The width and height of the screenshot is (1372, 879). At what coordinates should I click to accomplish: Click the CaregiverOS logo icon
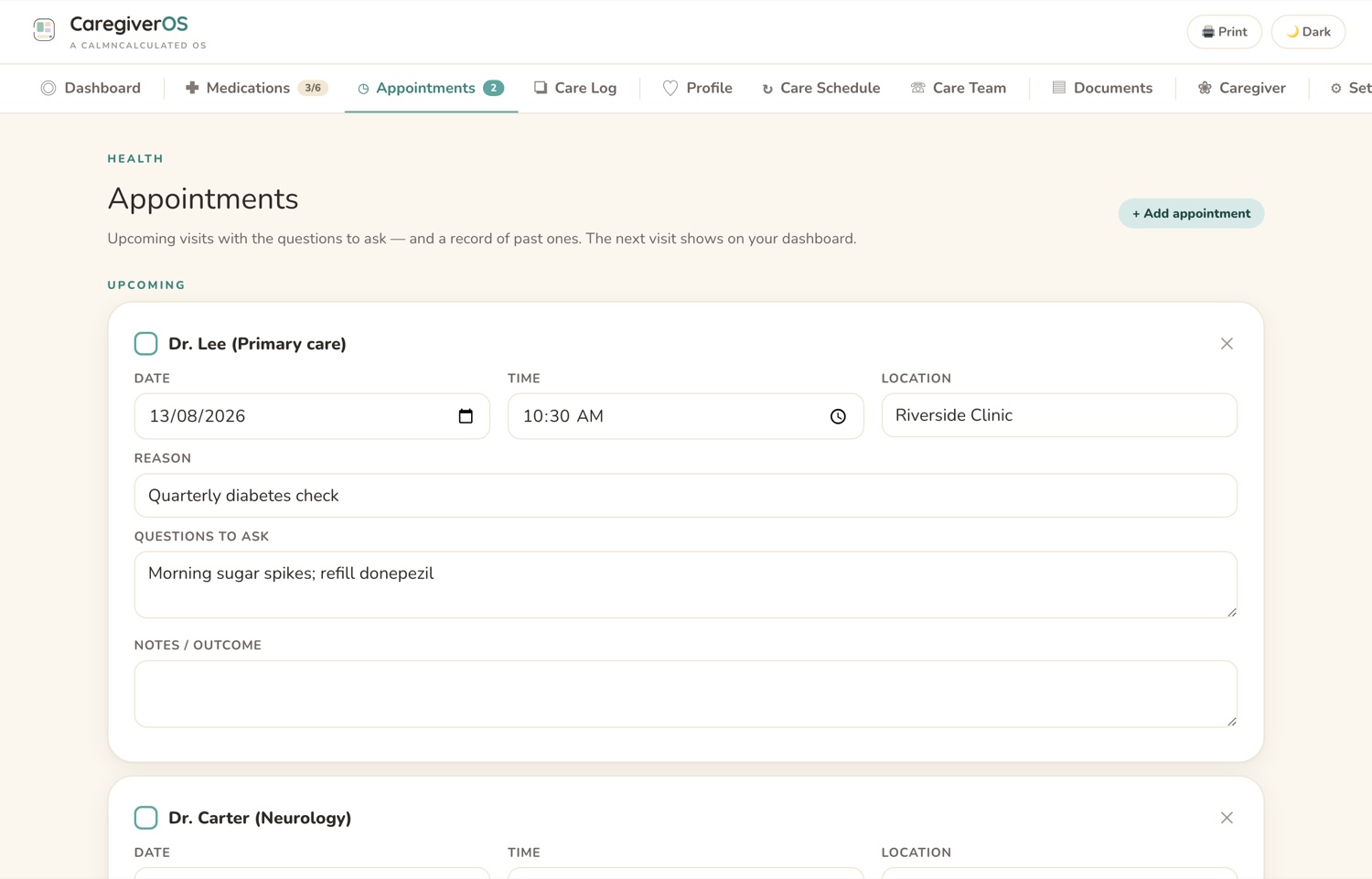44,30
